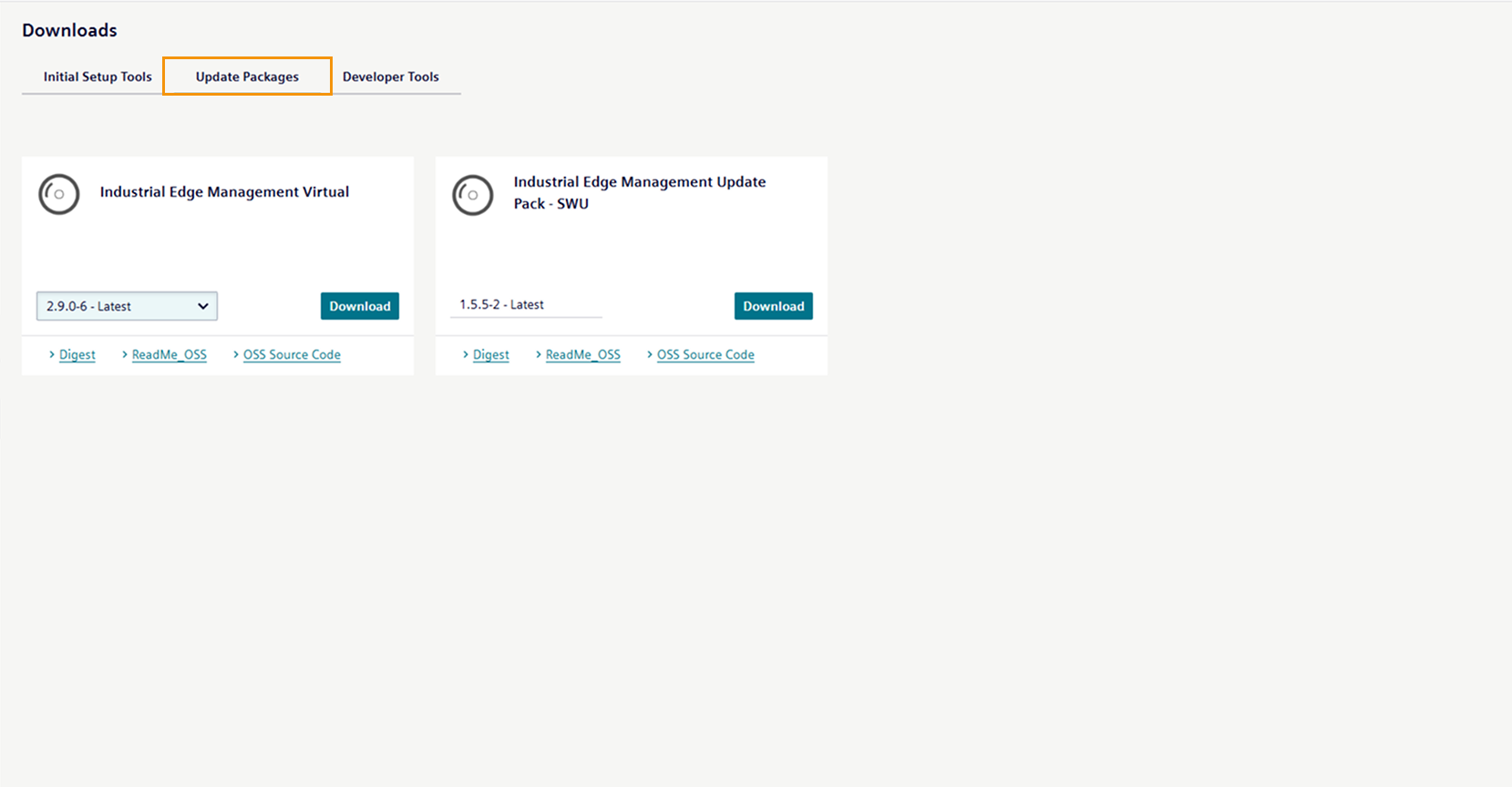Open Digest link for Update Pack - SWU
The image size is (1512, 787).
[x=491, y=354]
